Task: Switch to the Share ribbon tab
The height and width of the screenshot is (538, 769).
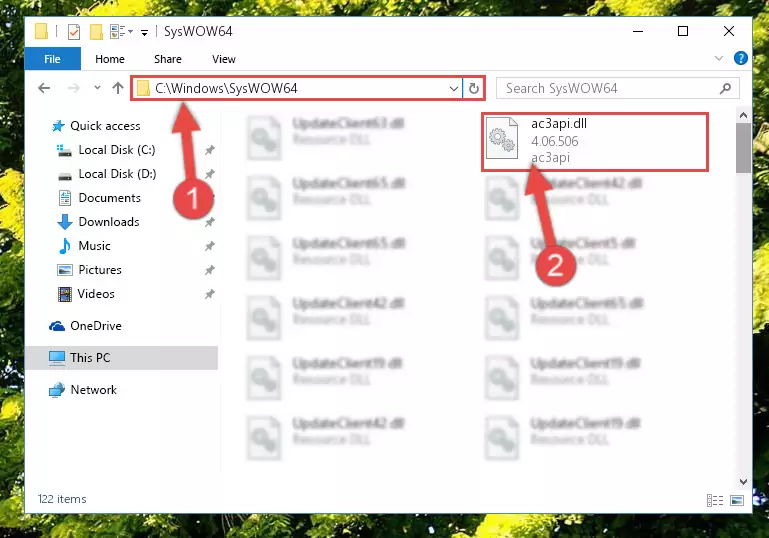Action: click(x=168, y=59)
